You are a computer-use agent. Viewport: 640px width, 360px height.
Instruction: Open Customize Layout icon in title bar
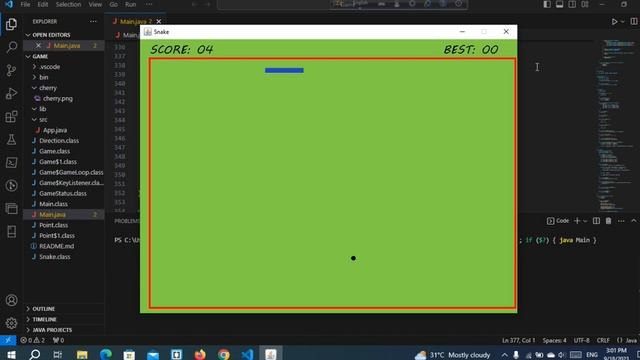585,4
